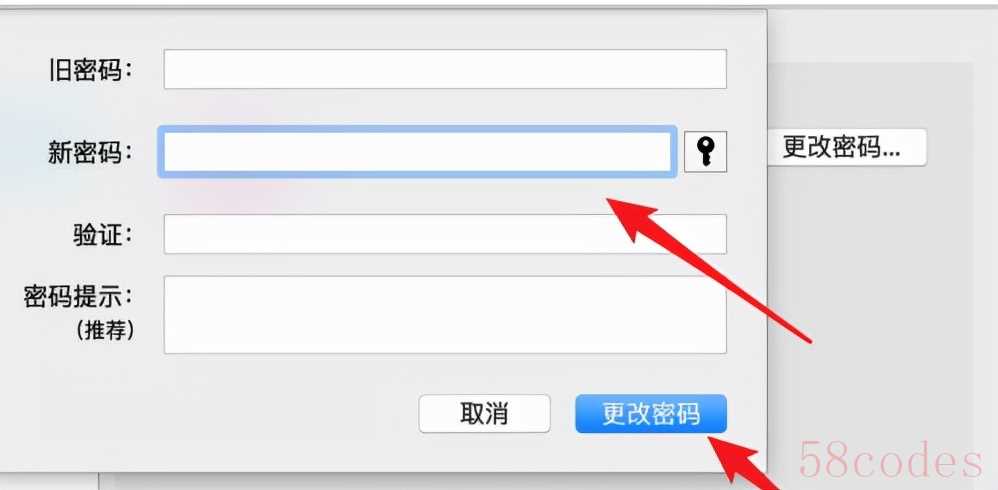Open the password assistant key icon
Viewport: 998px width, 490px height.
[705, 151]
